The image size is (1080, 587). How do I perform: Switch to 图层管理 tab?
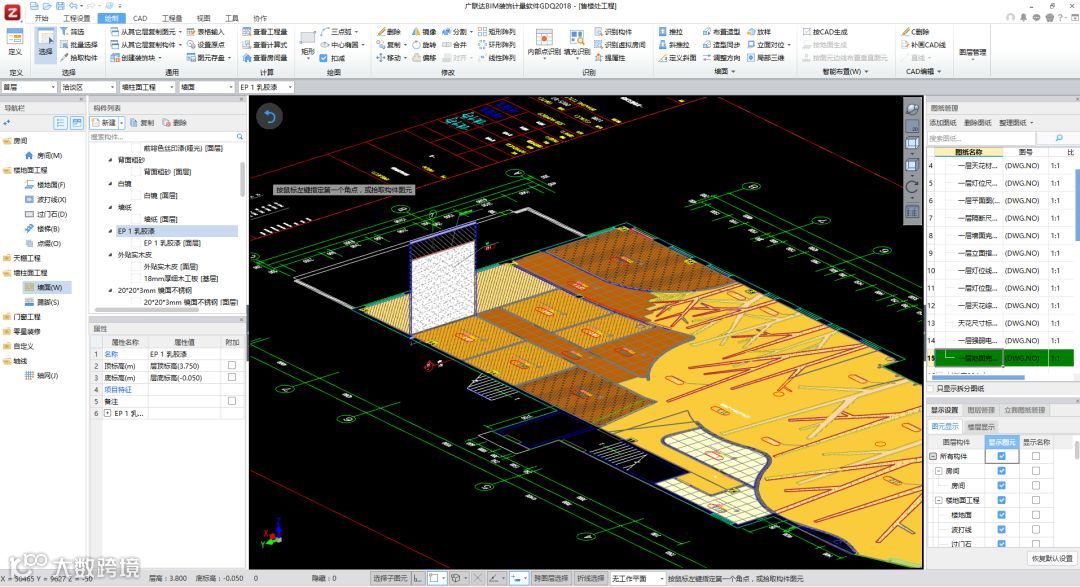[981, 410]
